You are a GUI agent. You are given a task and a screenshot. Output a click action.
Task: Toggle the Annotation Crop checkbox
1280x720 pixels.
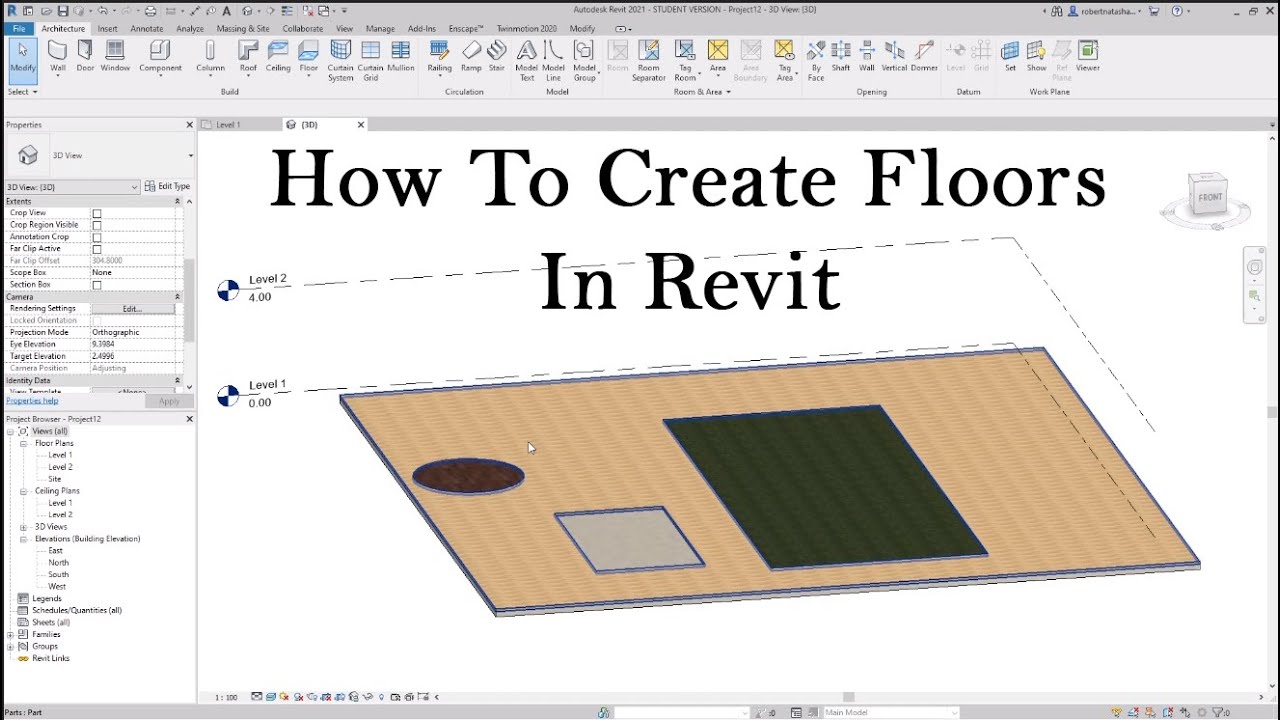pos(97,237)
